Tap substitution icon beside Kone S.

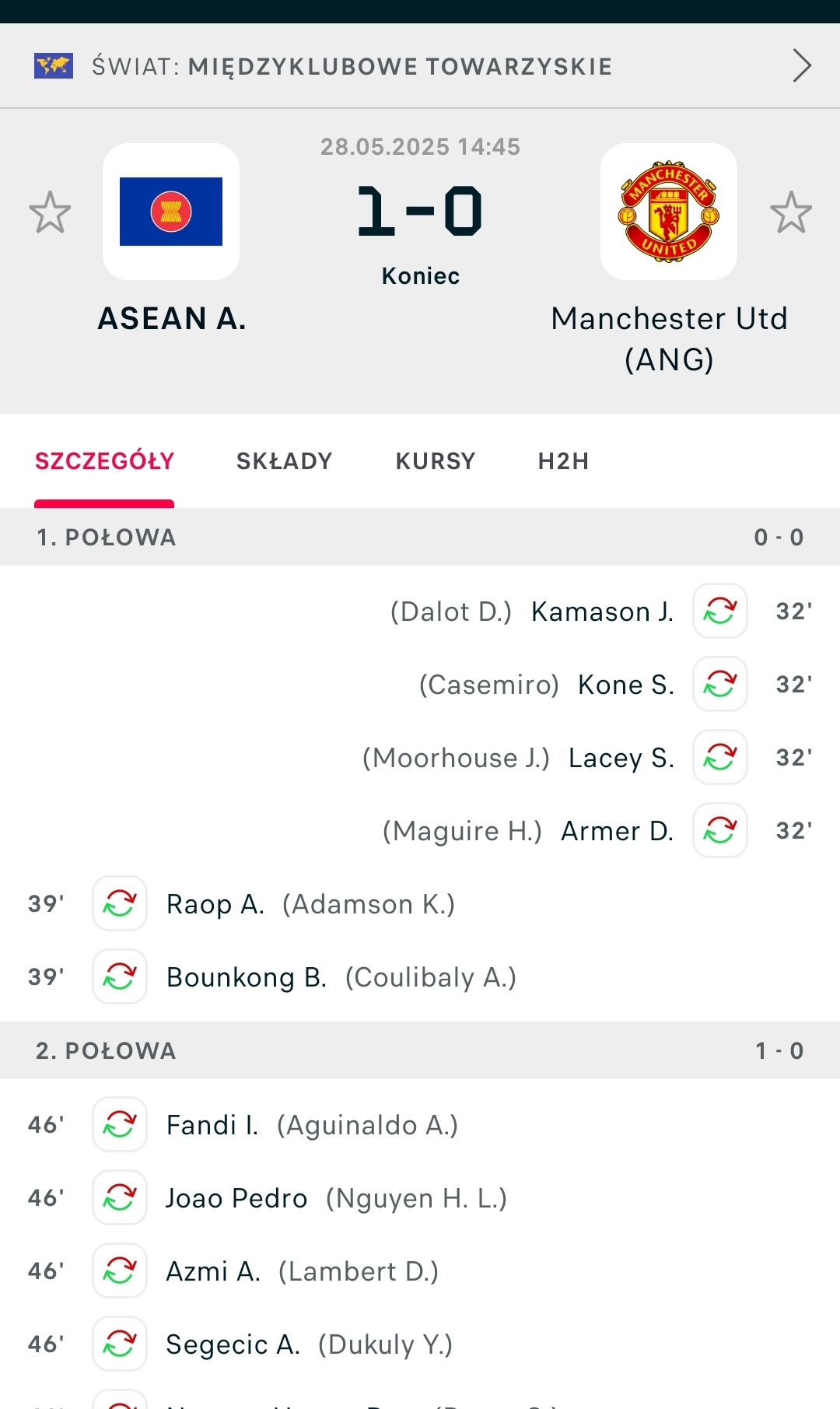pos(720,684)
